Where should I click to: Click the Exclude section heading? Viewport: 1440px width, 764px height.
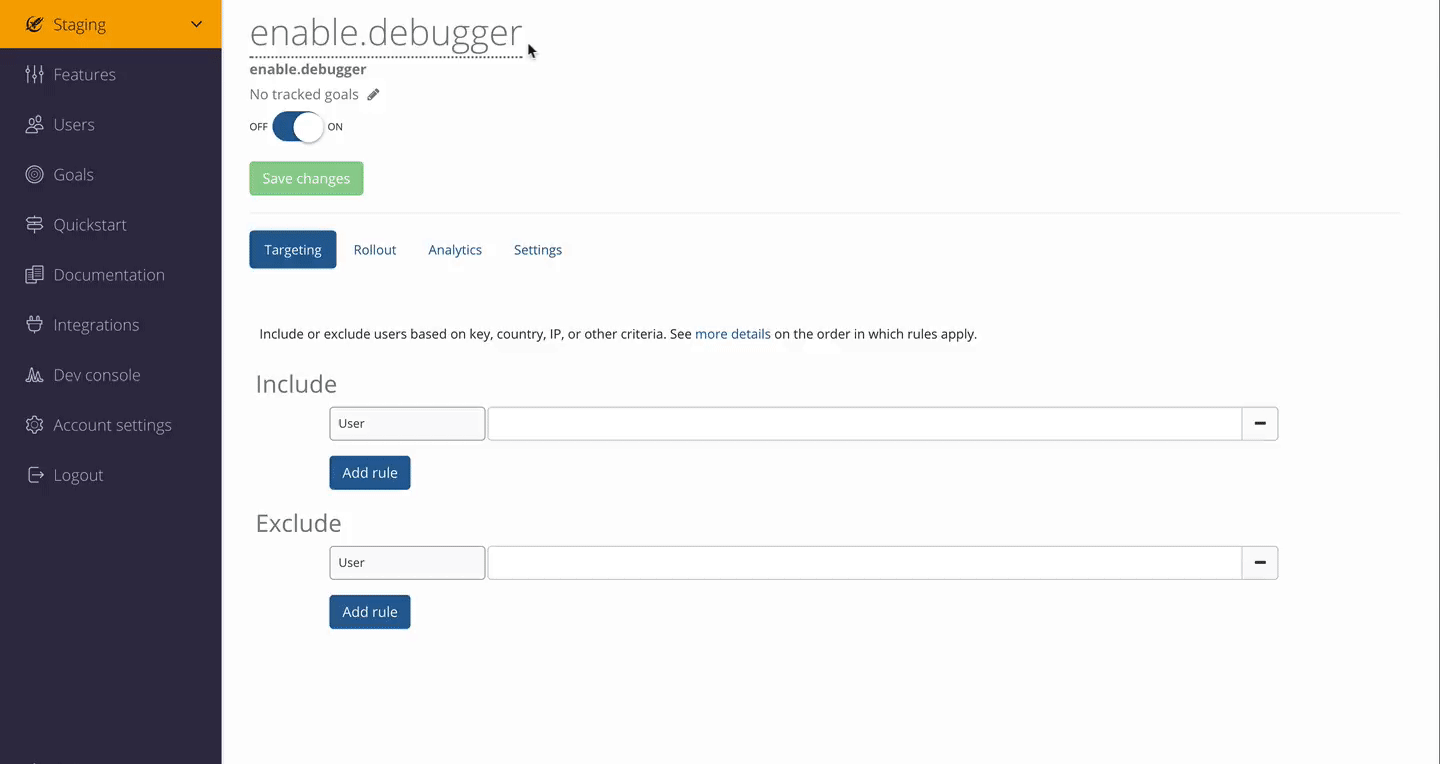point(299,523)
